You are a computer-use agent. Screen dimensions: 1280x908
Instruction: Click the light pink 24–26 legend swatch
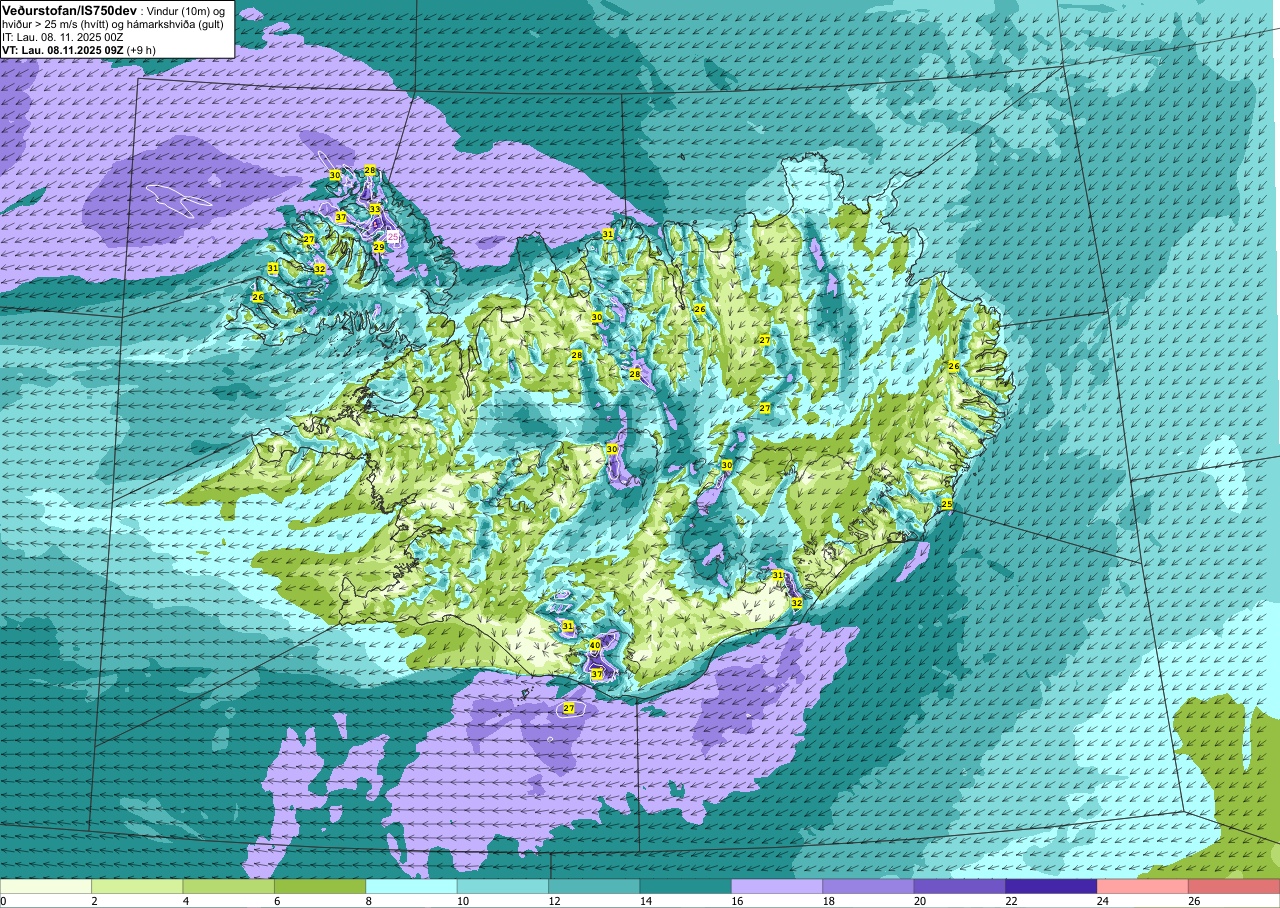[1143, 886]
